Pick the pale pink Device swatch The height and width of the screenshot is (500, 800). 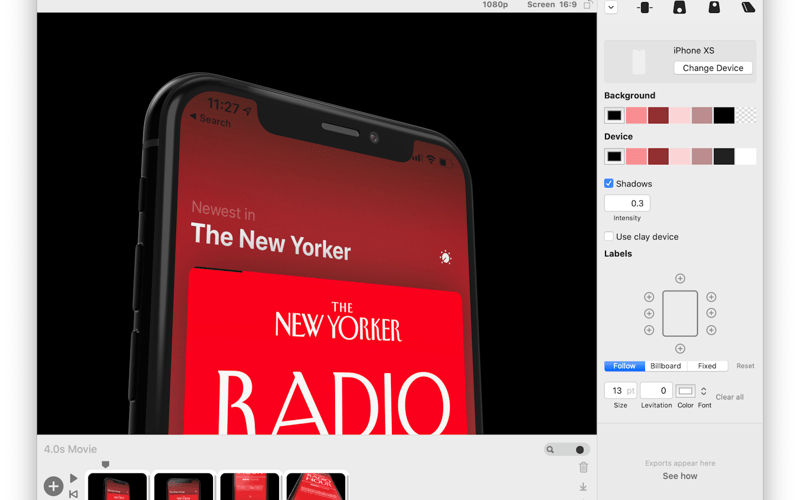click(x=680, y=156)
